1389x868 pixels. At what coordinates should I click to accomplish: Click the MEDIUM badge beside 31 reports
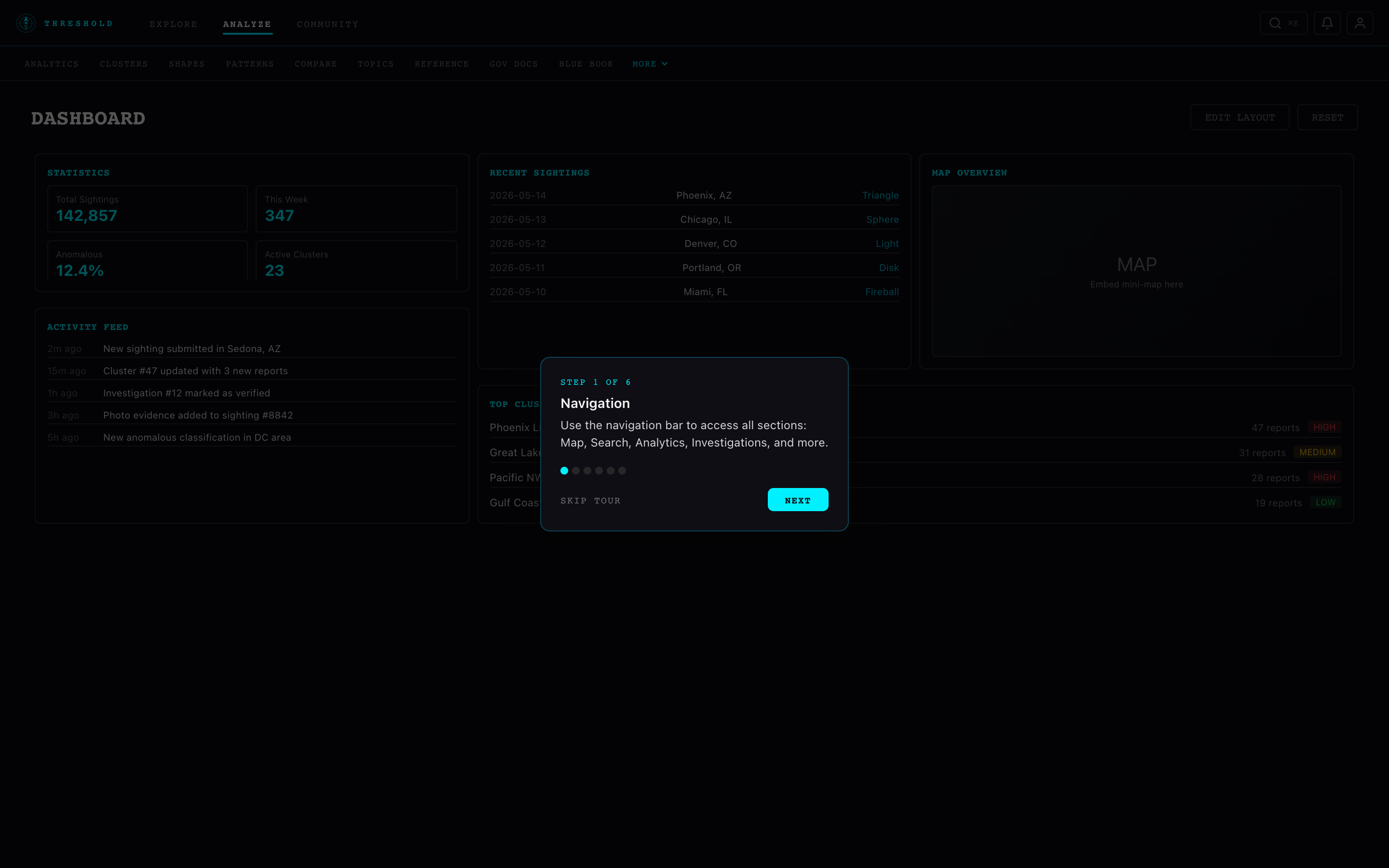click(x=1317, y=452)
